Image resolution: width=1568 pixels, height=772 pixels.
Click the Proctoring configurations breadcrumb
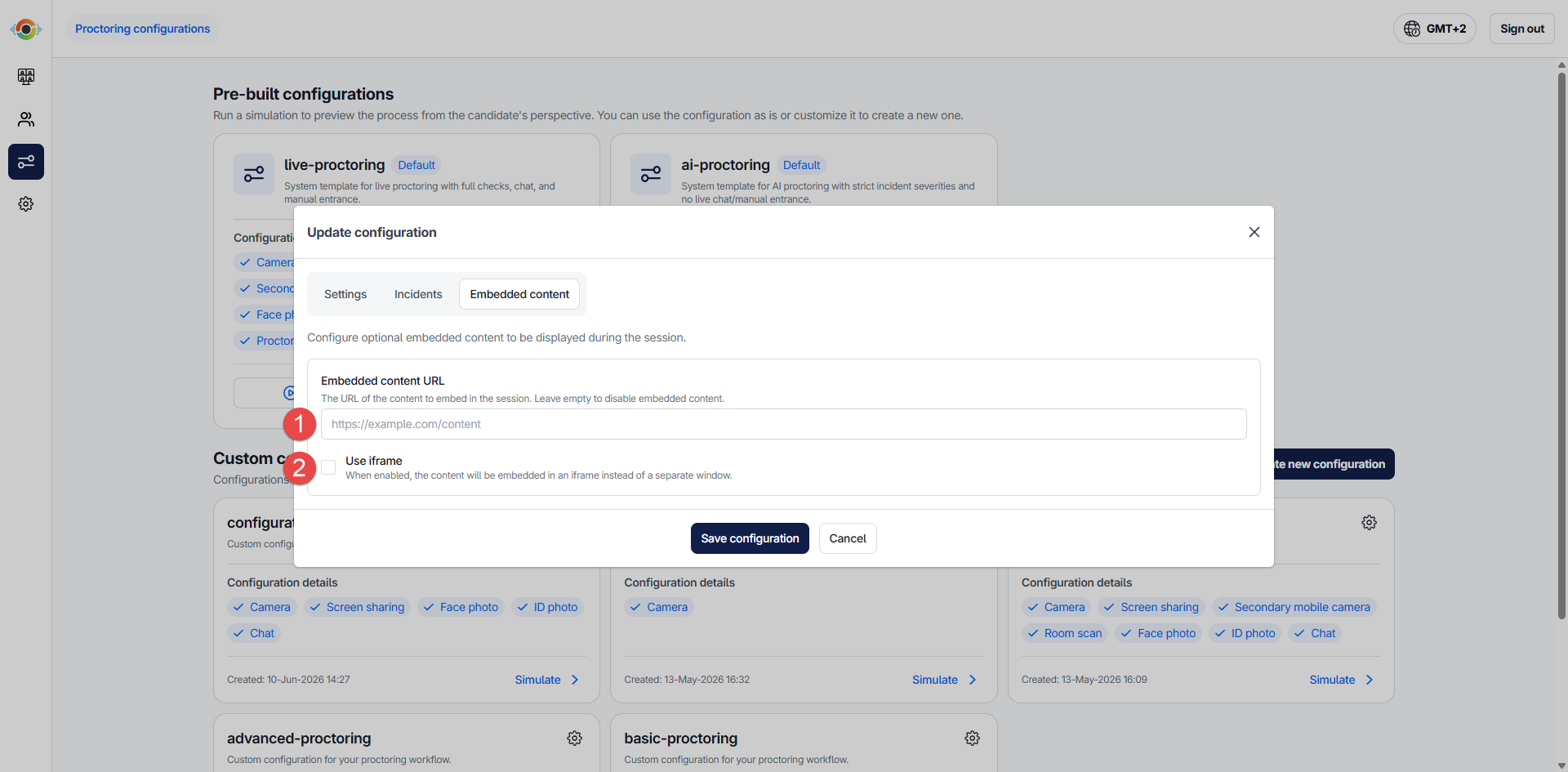pyautogui.click(x=143, y=29)
